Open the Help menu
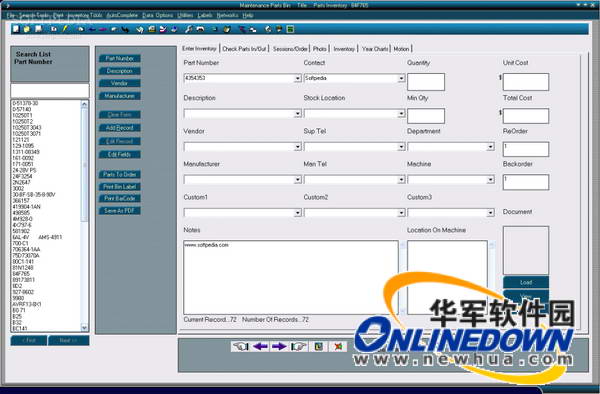 point(248,15)
